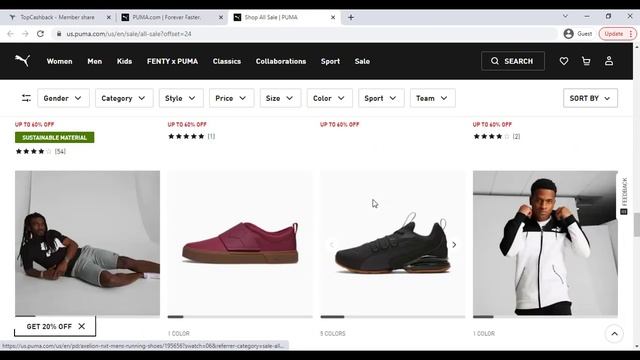Screen dimensions: 640x360
Task: Click image progress bar under black shoe
Action: click(393, 317)
